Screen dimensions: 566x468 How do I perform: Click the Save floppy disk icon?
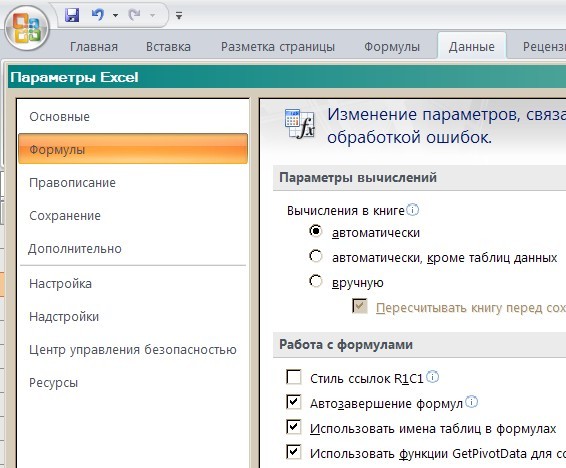click(x=72, y=15)
